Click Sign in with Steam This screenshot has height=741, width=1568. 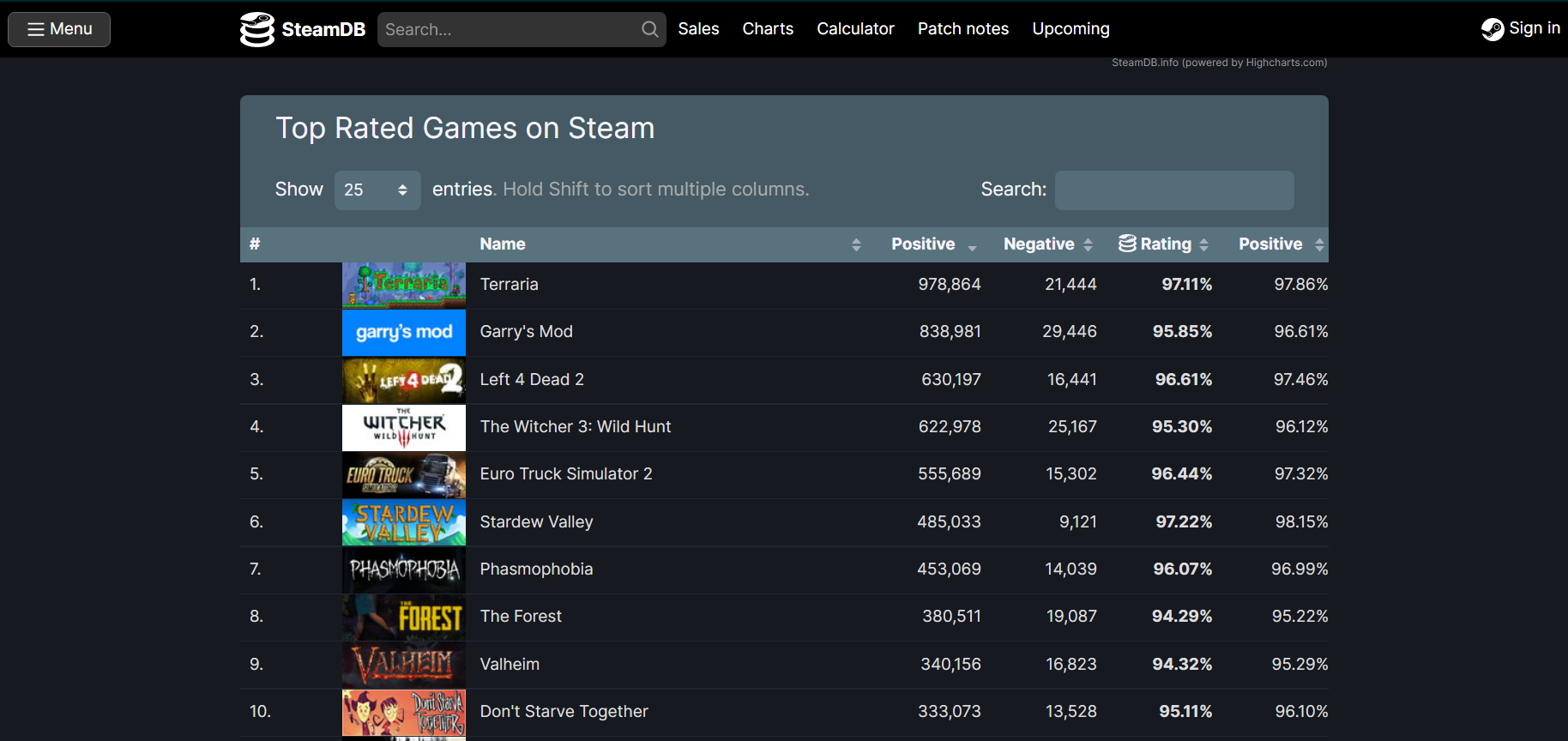pos(1521,28)
